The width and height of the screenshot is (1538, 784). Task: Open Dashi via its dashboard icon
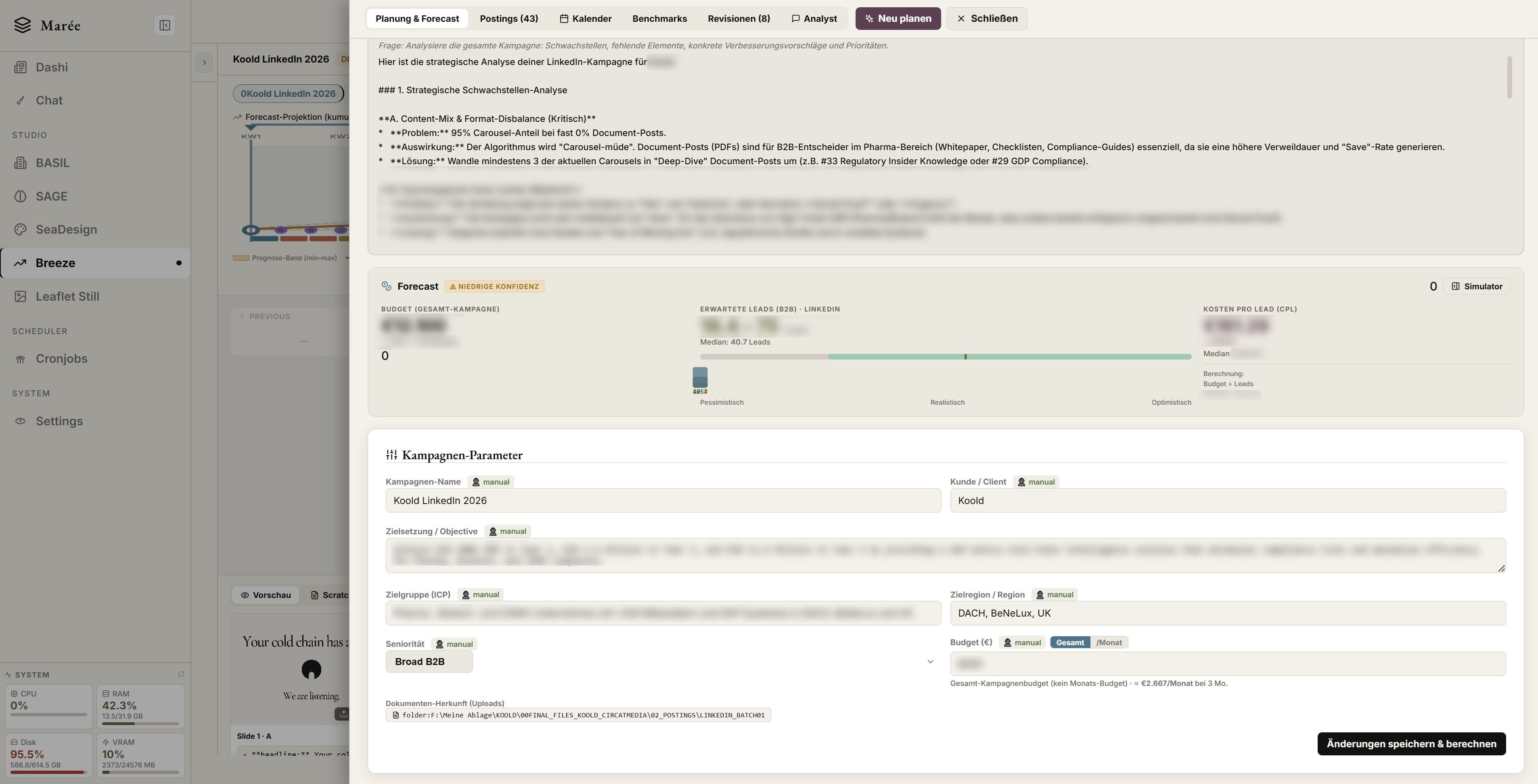click(20, 67)
